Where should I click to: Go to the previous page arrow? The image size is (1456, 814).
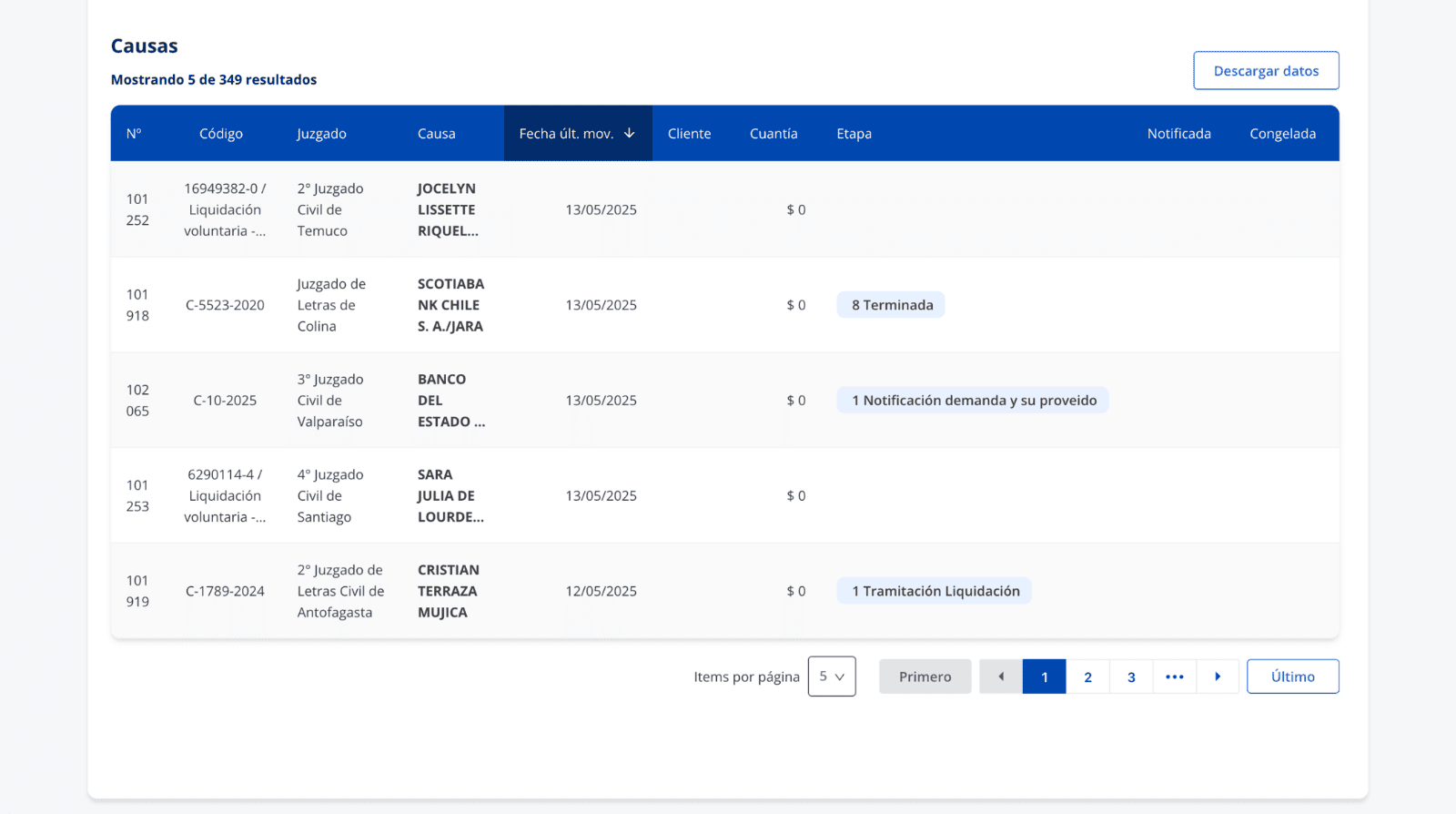(x=1000, y=677)
